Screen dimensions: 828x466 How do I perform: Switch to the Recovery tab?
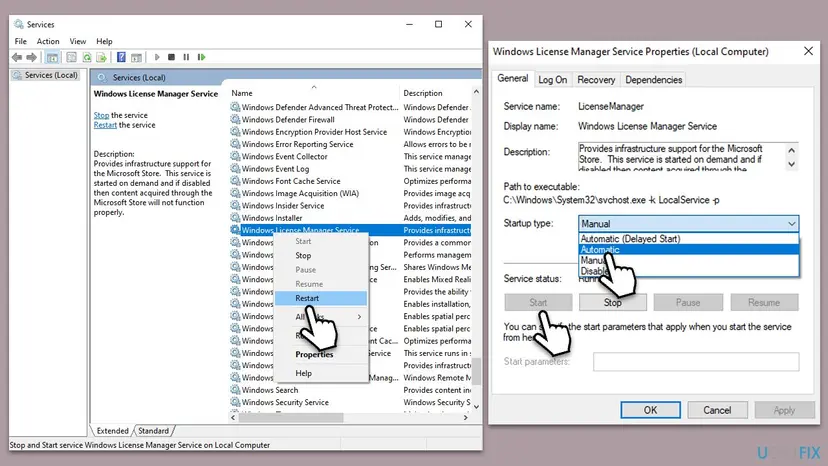coord(596,80)
